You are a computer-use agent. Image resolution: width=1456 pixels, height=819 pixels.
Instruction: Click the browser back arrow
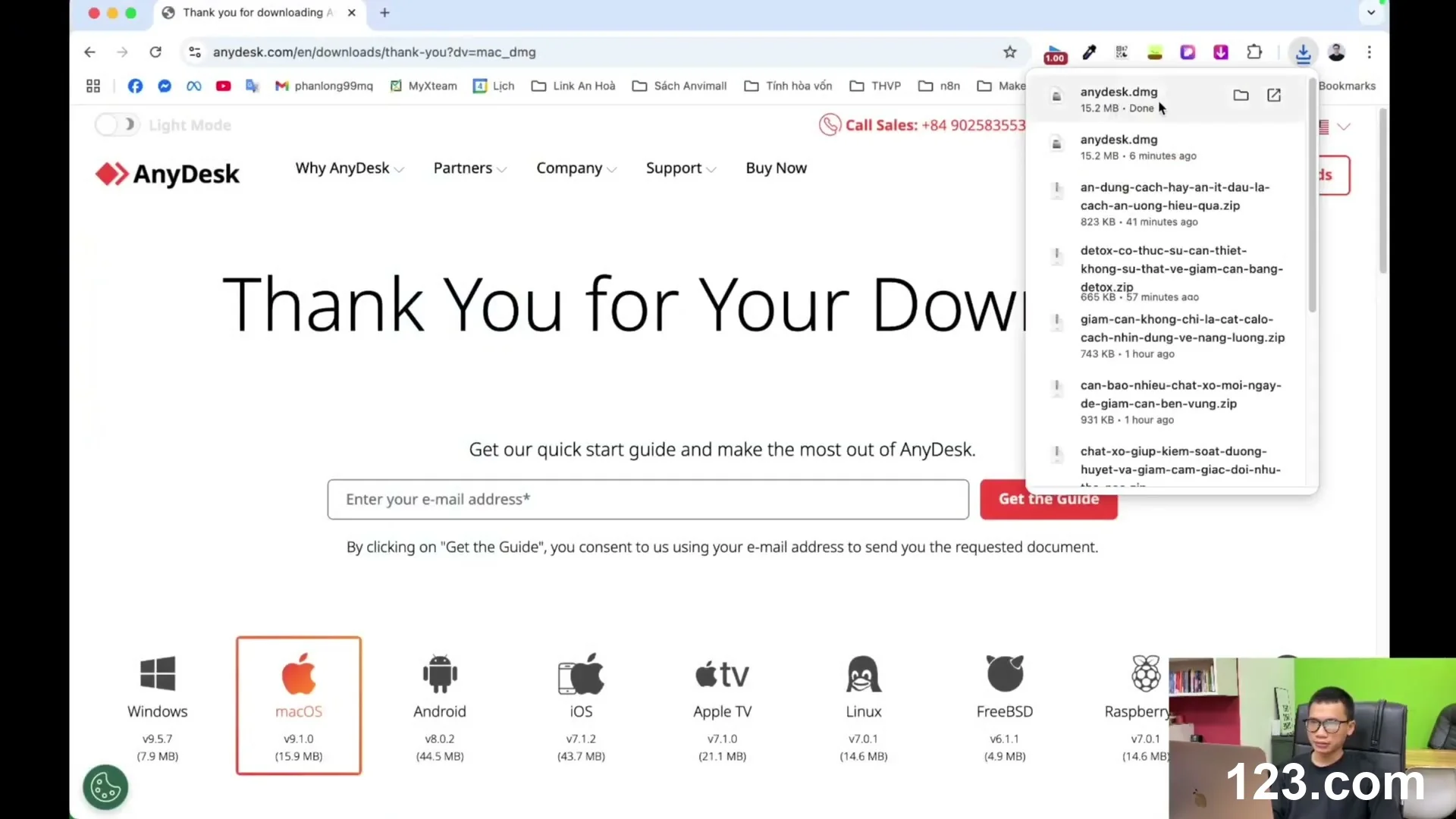coord(89,52)
